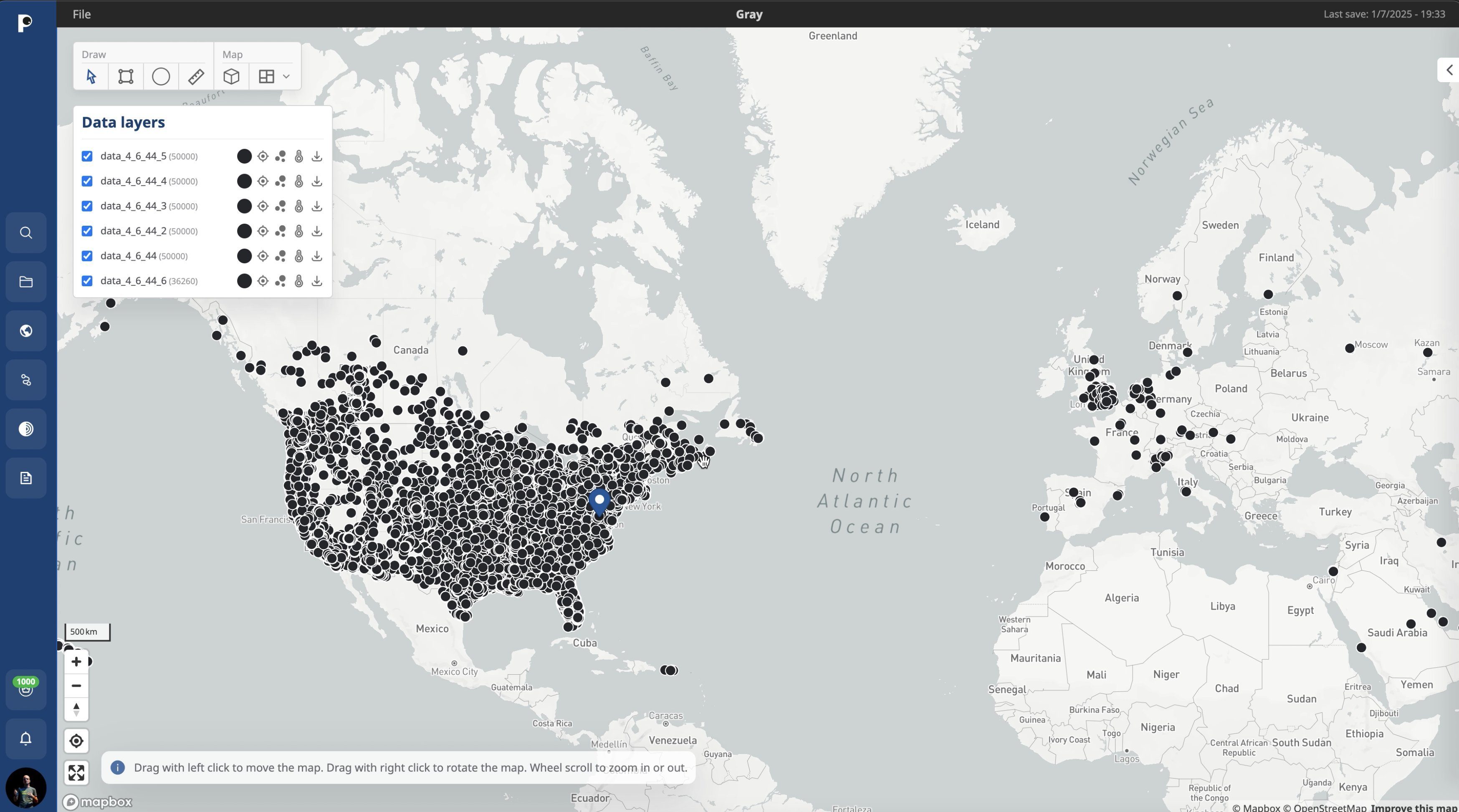1459x812 pixels.
Task: Click the zoom in plus button
Action: pyautogui.click(x=76, y=661)
